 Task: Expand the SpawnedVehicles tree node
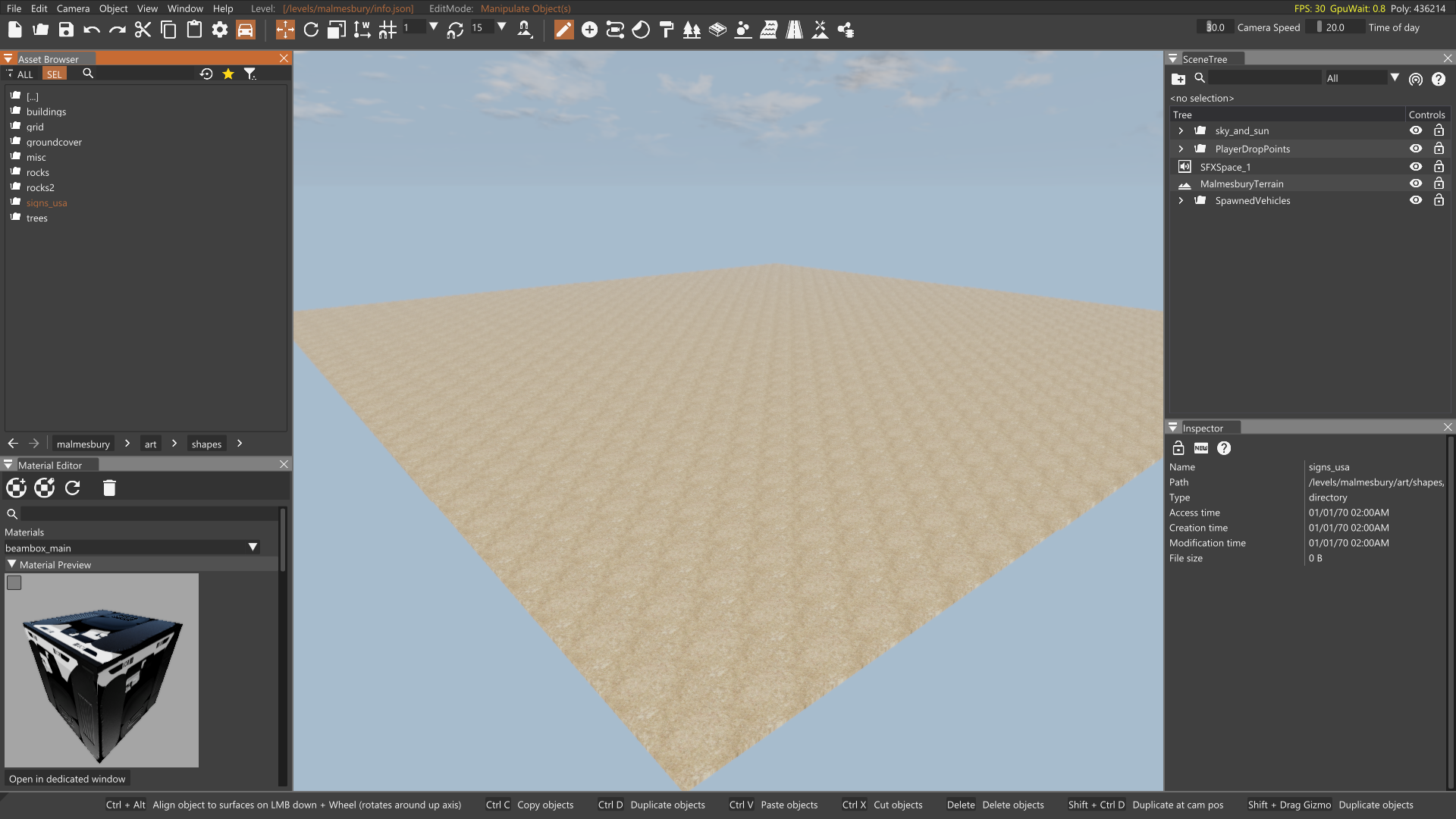click(1181, 200)
